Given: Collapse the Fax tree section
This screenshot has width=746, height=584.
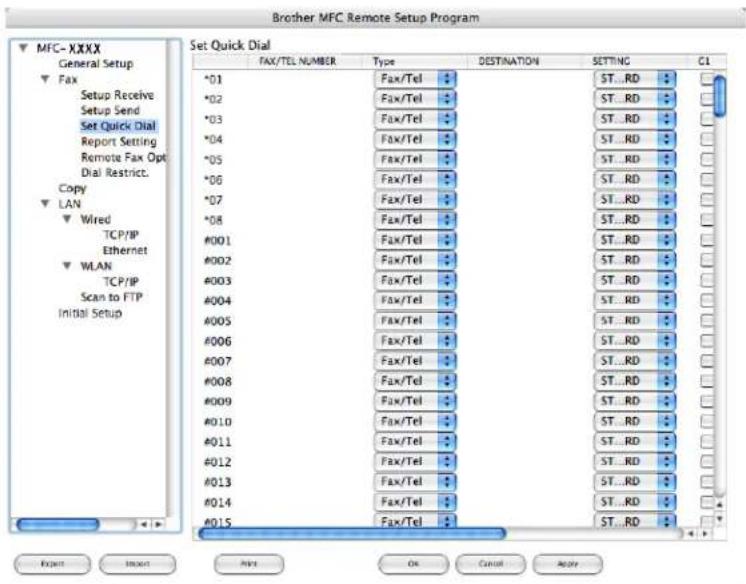Looking at the screenshot, I should pos(45,79).
